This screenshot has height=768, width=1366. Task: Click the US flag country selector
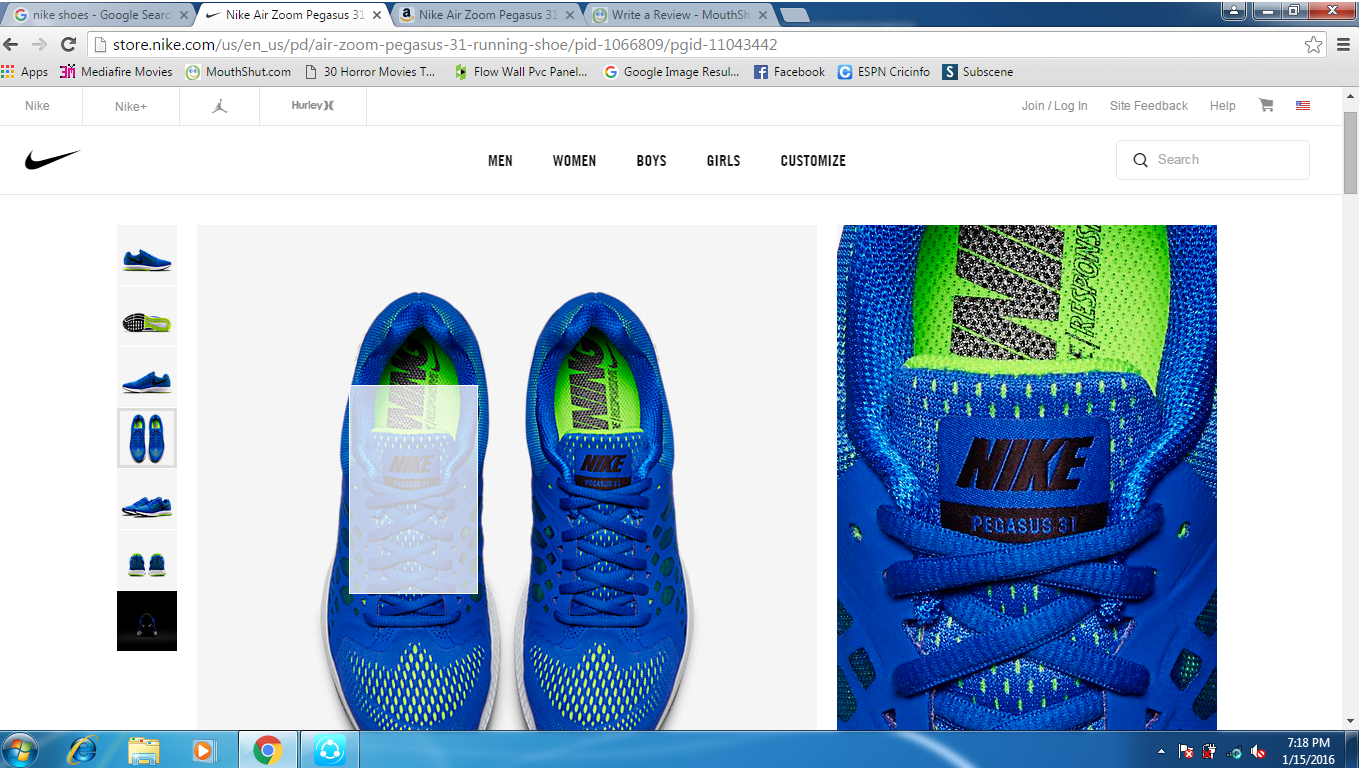point(1303,105)
